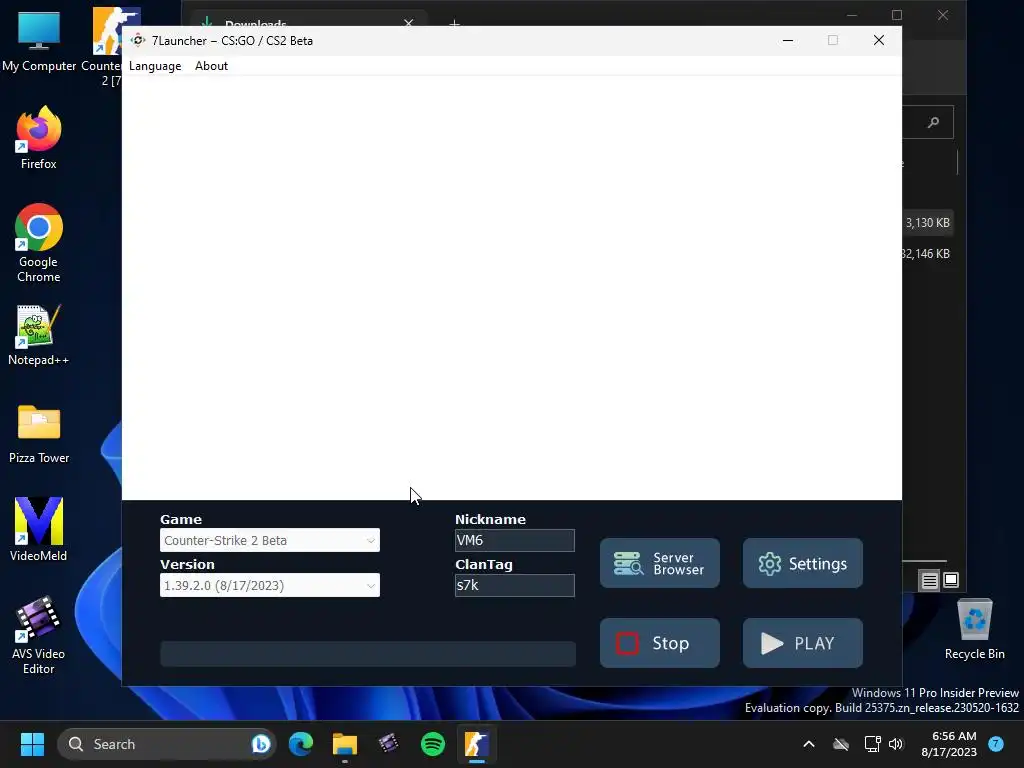
Task: Open the notification badge showing 7
Action: click(996, 744)
